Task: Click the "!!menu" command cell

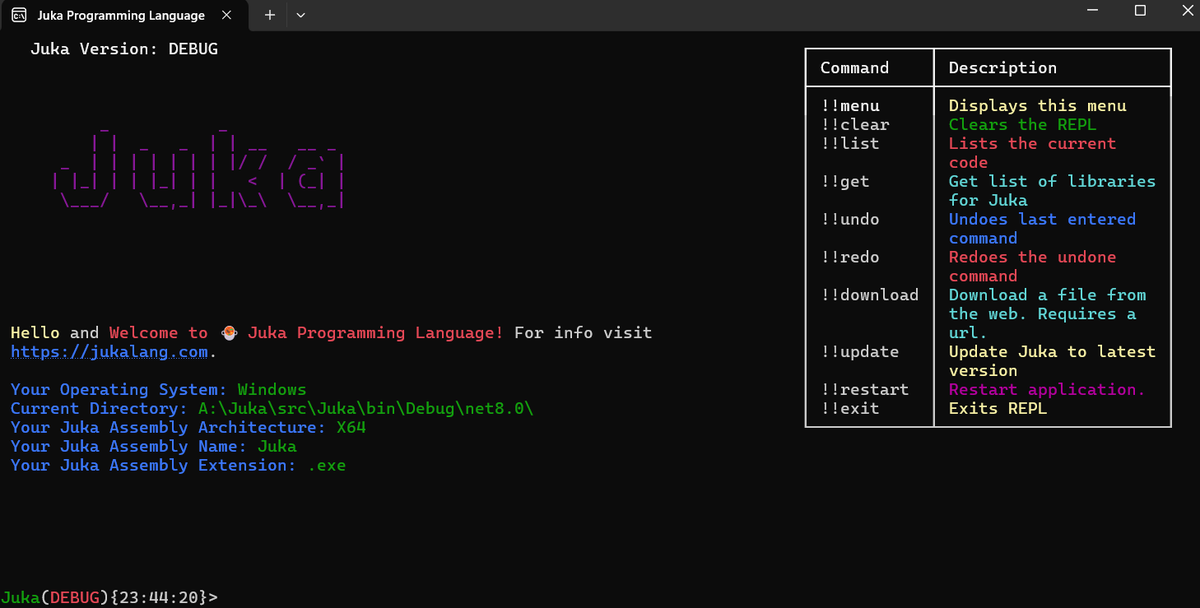Action: (850, 106)
